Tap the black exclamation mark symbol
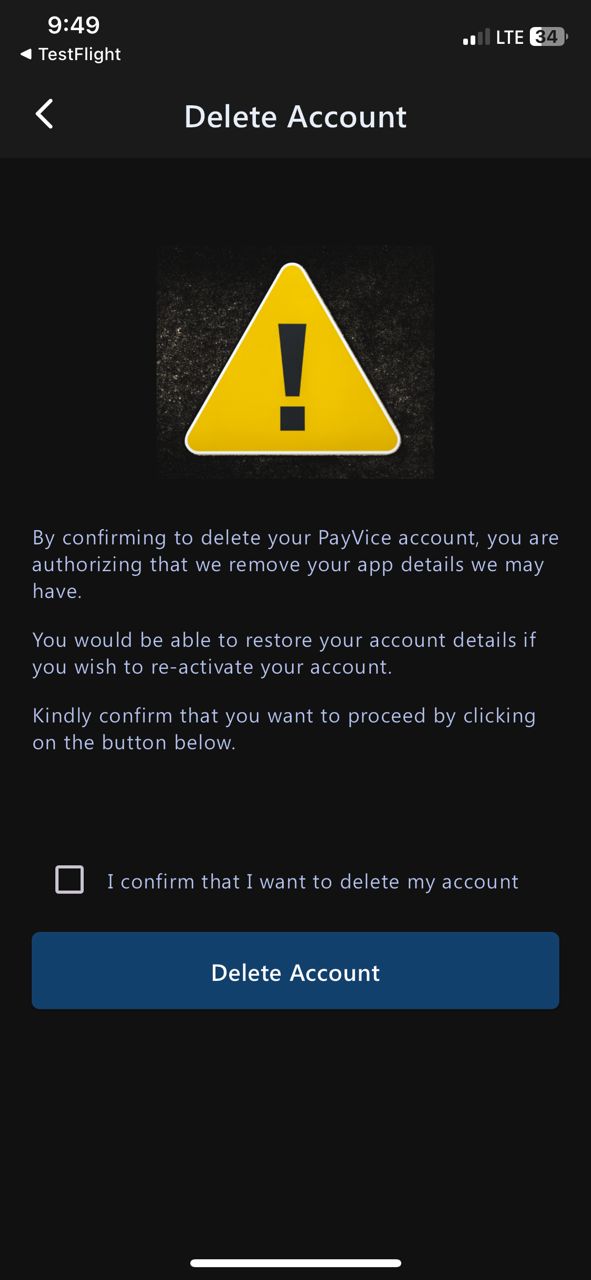 293,375
